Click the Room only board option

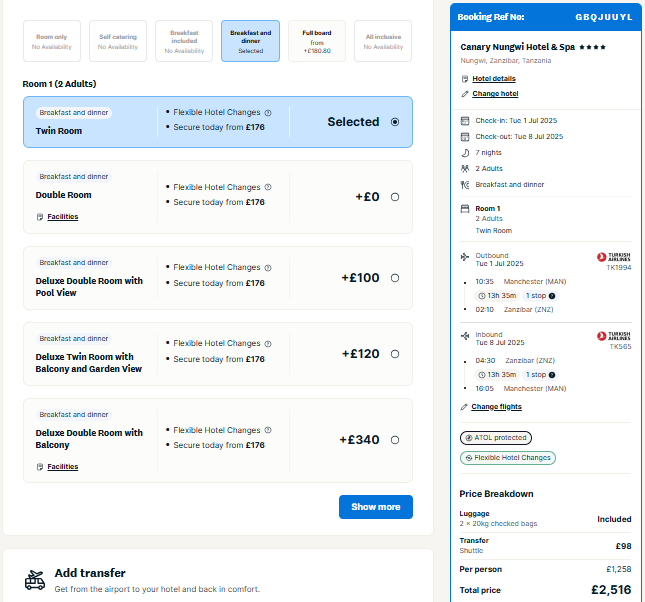[x=52, y=41]
